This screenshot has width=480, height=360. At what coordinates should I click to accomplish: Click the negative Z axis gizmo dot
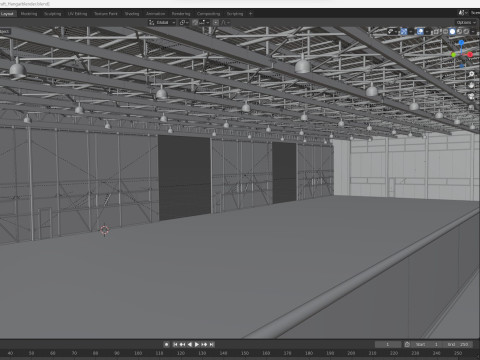coord(462,66)
